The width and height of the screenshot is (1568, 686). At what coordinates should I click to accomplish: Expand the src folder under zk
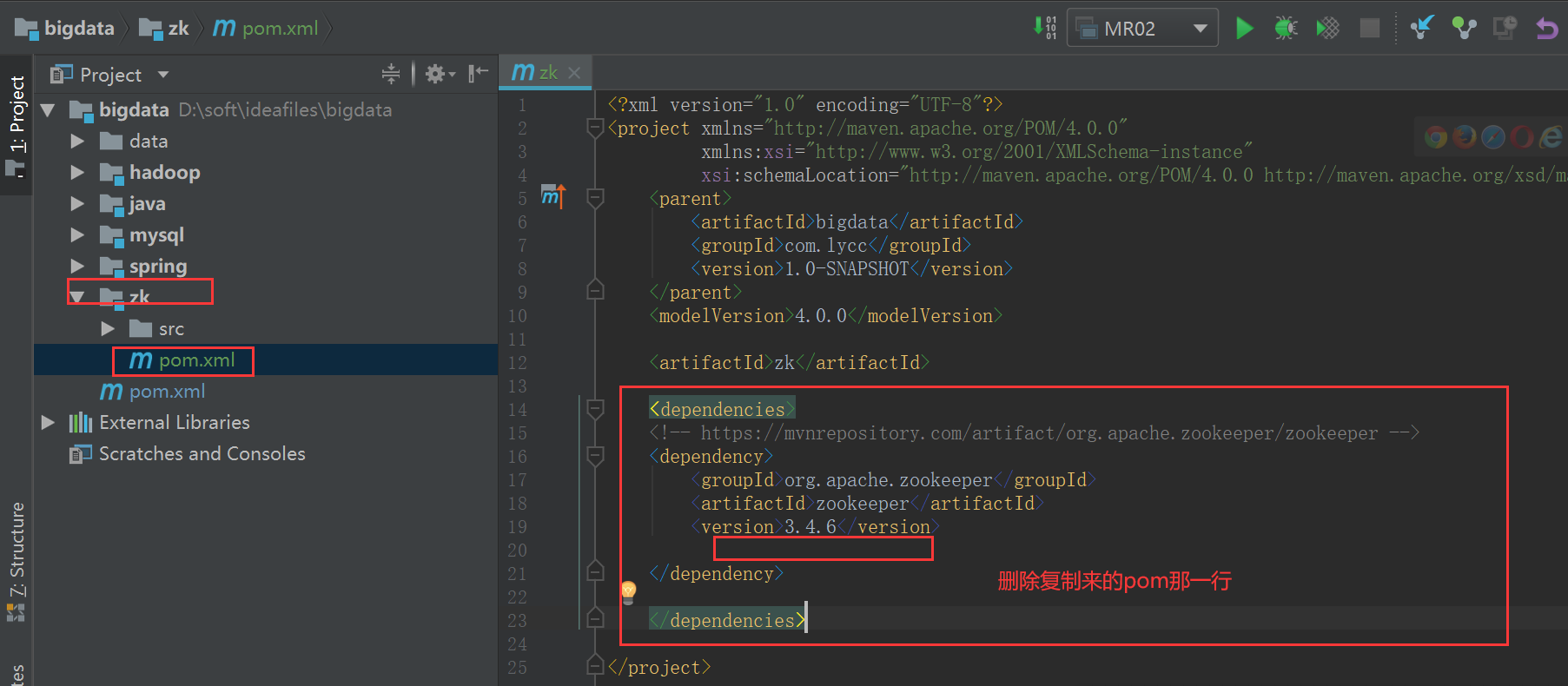108,328
